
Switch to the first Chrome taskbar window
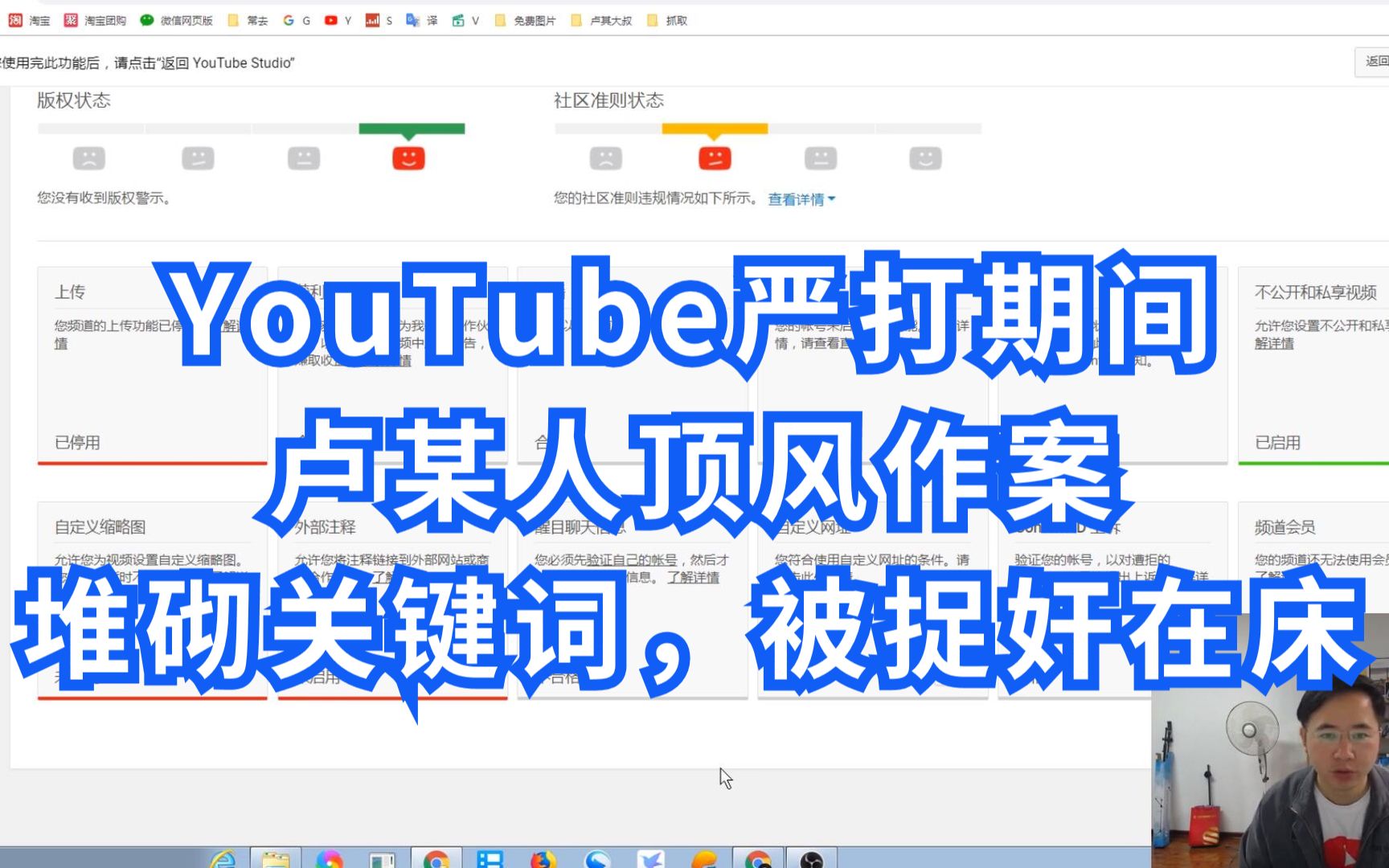[436, 858]
